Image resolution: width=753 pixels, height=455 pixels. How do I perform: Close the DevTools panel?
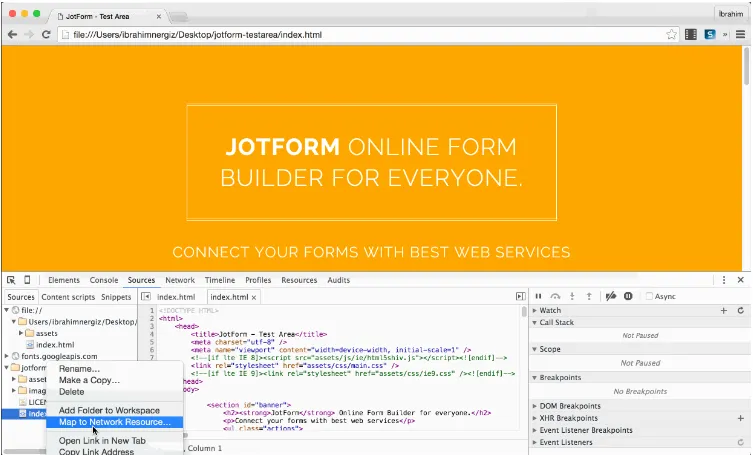pos(741,280)
